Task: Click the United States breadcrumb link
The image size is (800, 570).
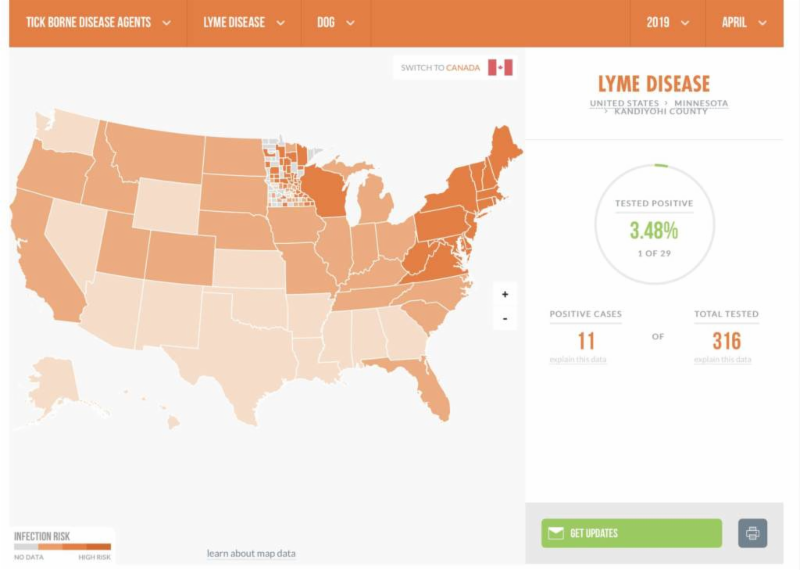Action: 624,103
